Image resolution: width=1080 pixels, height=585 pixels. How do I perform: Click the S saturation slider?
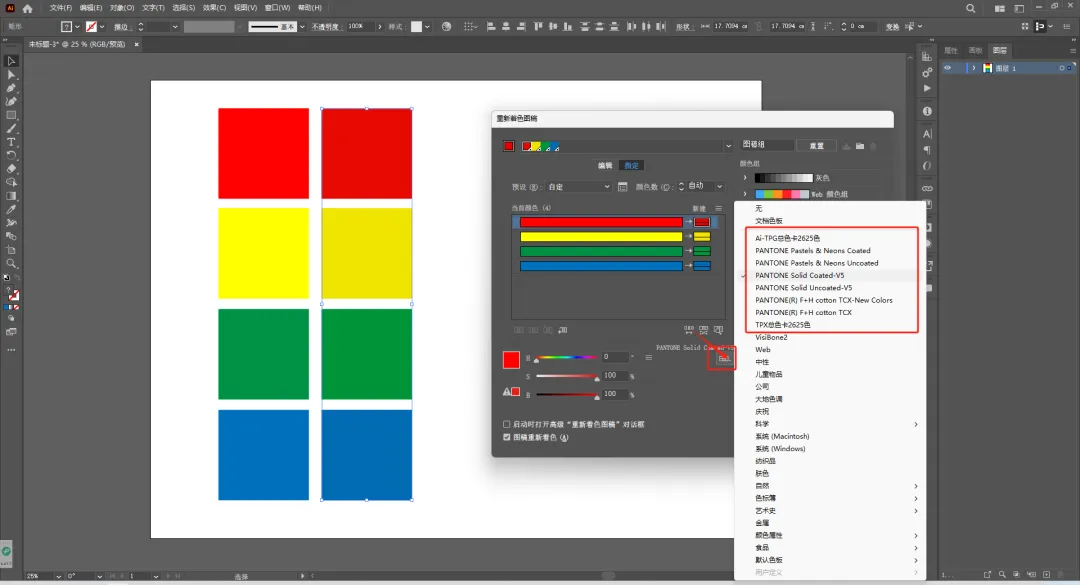point(567,376)
